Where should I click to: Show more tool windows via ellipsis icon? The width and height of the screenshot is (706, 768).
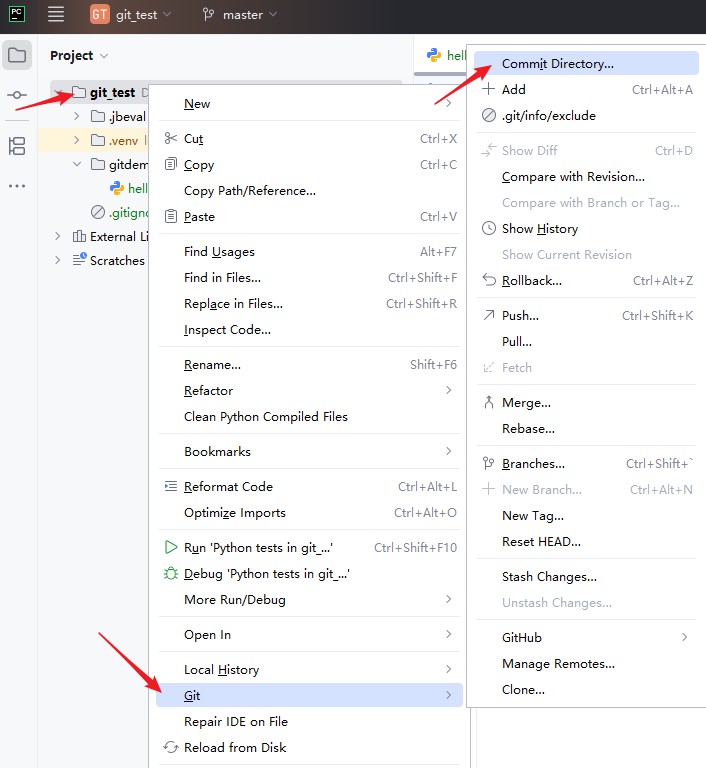pos(17,186)
